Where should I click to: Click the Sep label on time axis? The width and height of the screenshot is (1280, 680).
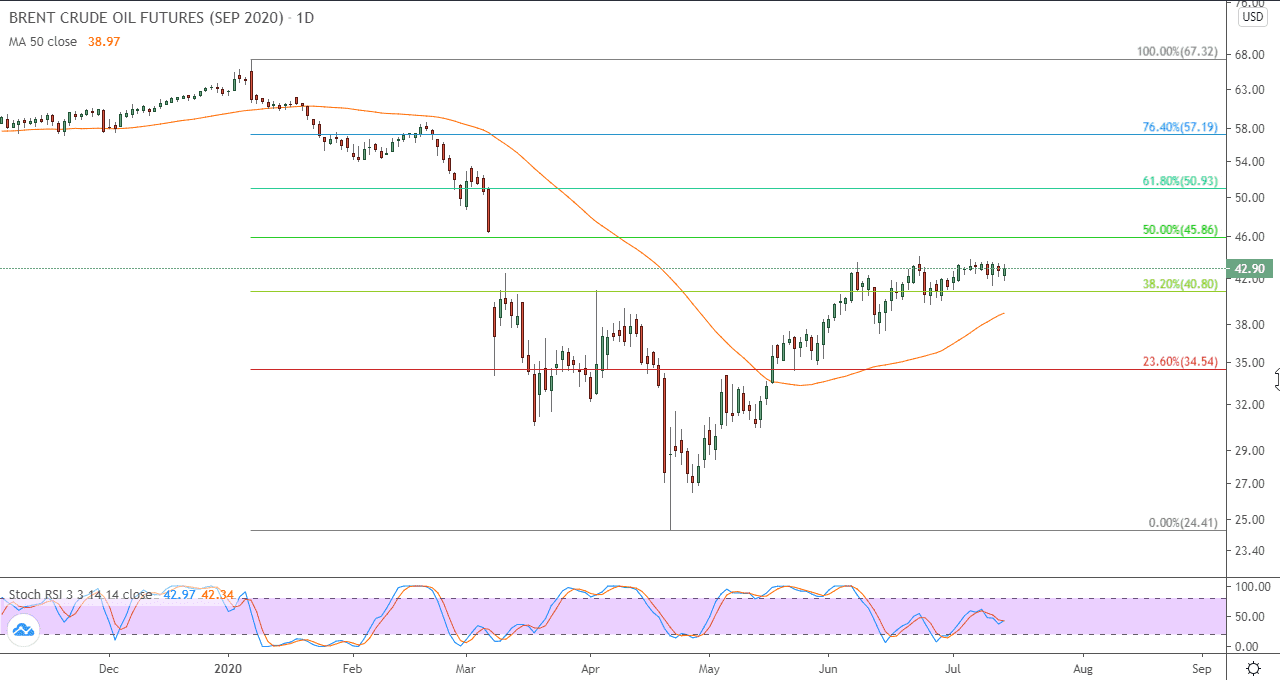point(1202,668)
